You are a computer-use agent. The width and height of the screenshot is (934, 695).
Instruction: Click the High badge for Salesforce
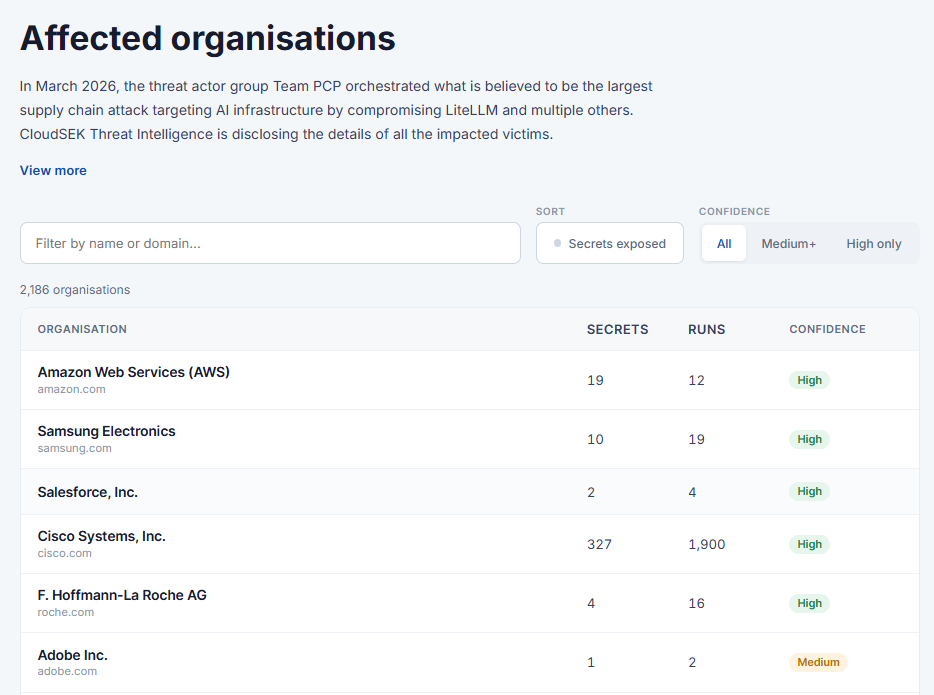click(810, 491)
